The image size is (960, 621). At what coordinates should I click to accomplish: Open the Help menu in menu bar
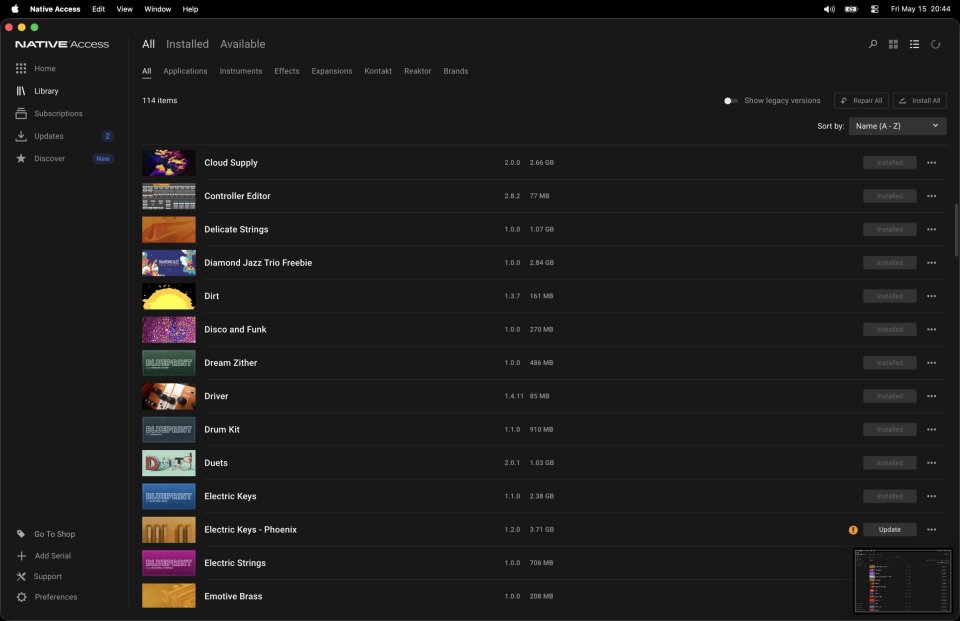[190, 9]
